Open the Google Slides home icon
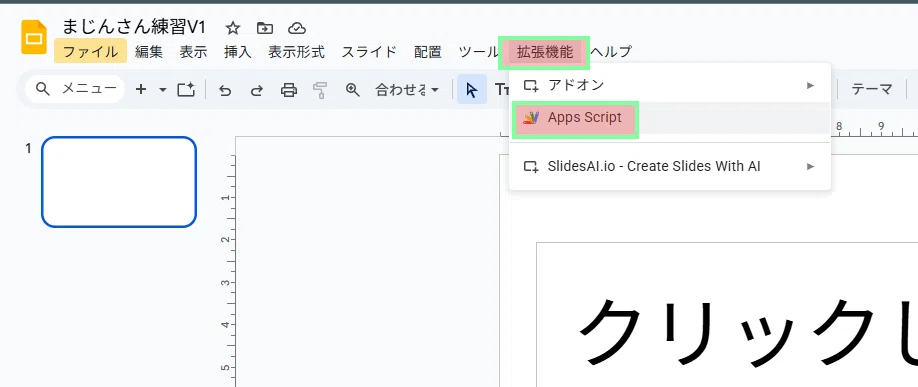This screenshot has height=387, width=918. (34, 37)
